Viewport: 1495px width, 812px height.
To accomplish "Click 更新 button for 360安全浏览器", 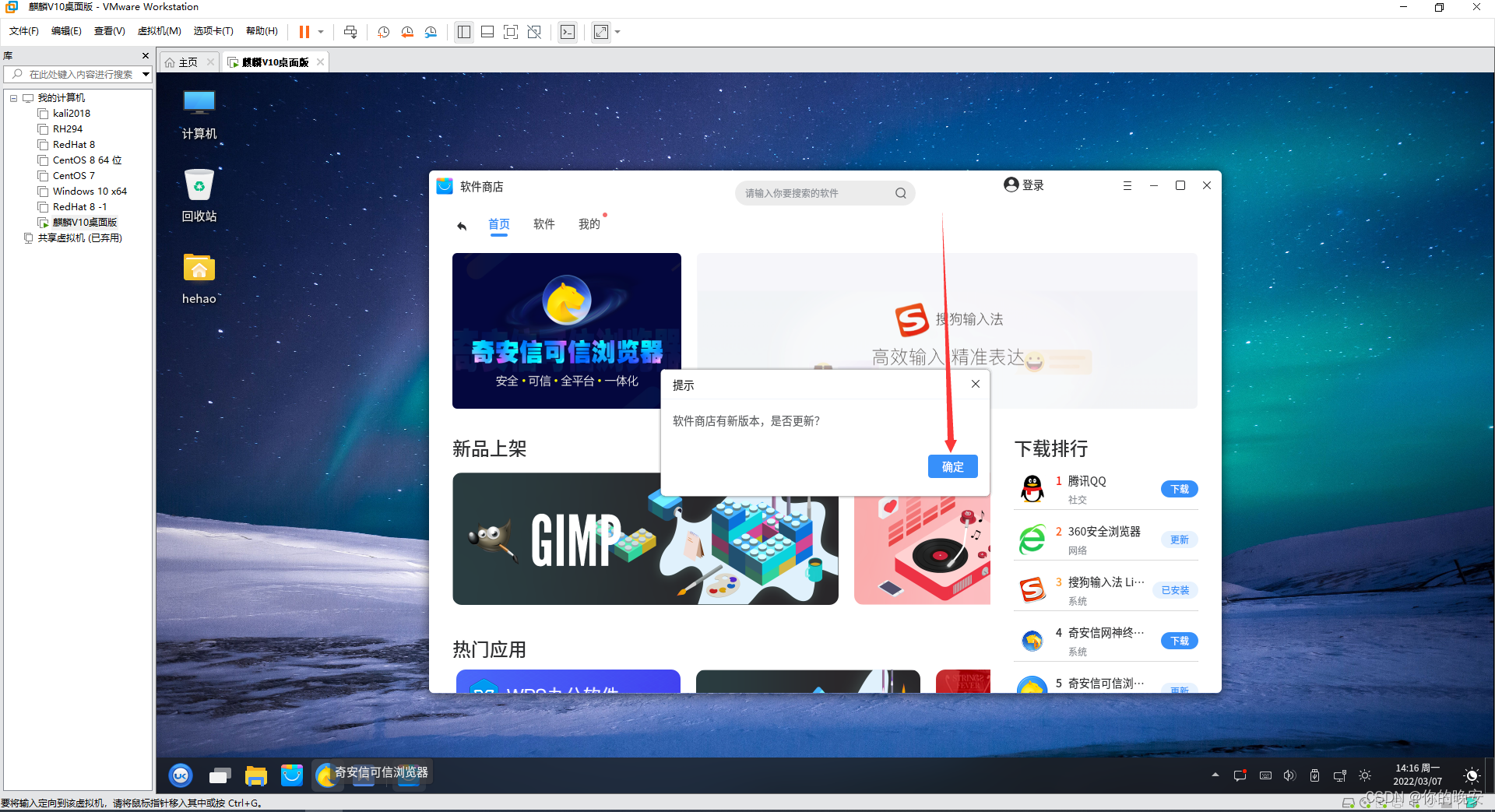I will (x=1180, y=540).
